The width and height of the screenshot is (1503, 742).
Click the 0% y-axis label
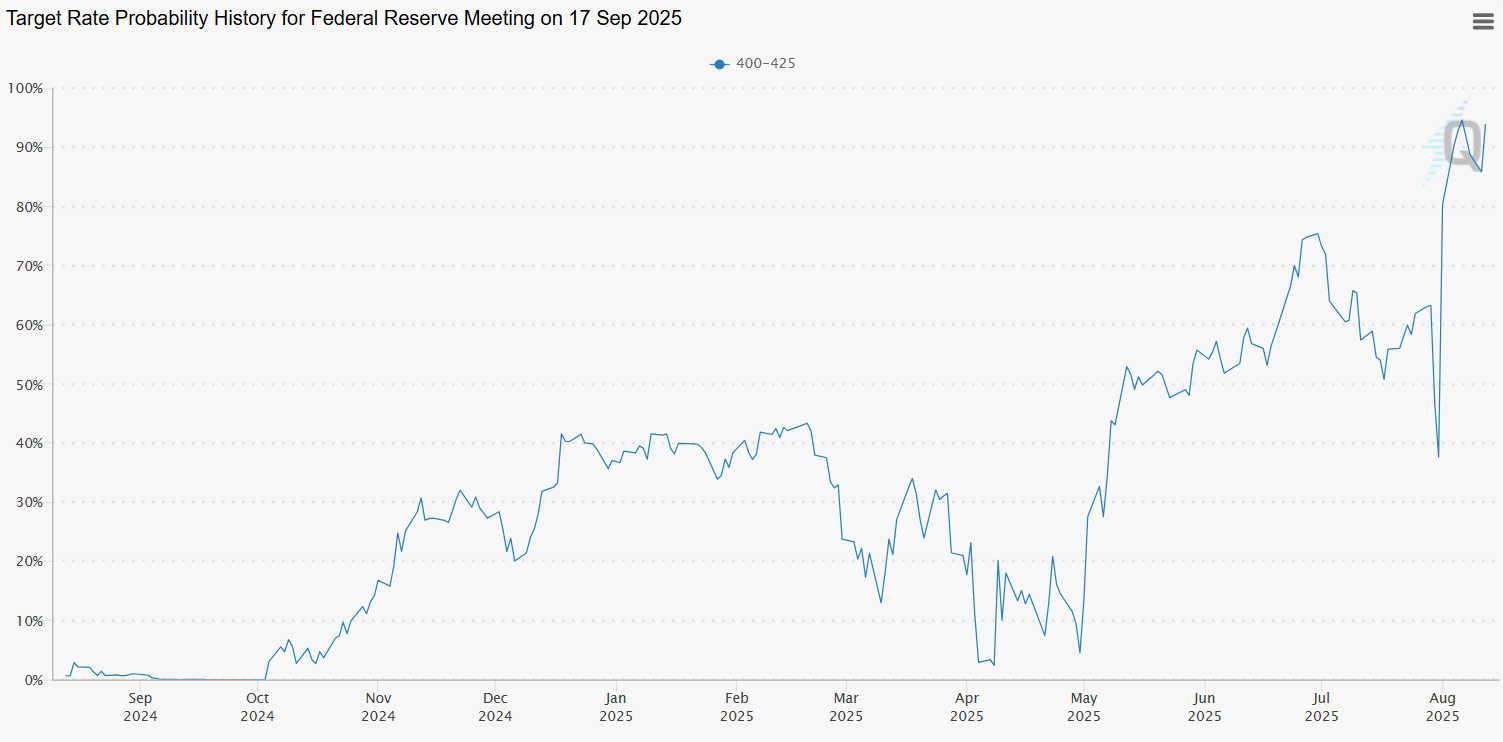click(x=33, y=680)
